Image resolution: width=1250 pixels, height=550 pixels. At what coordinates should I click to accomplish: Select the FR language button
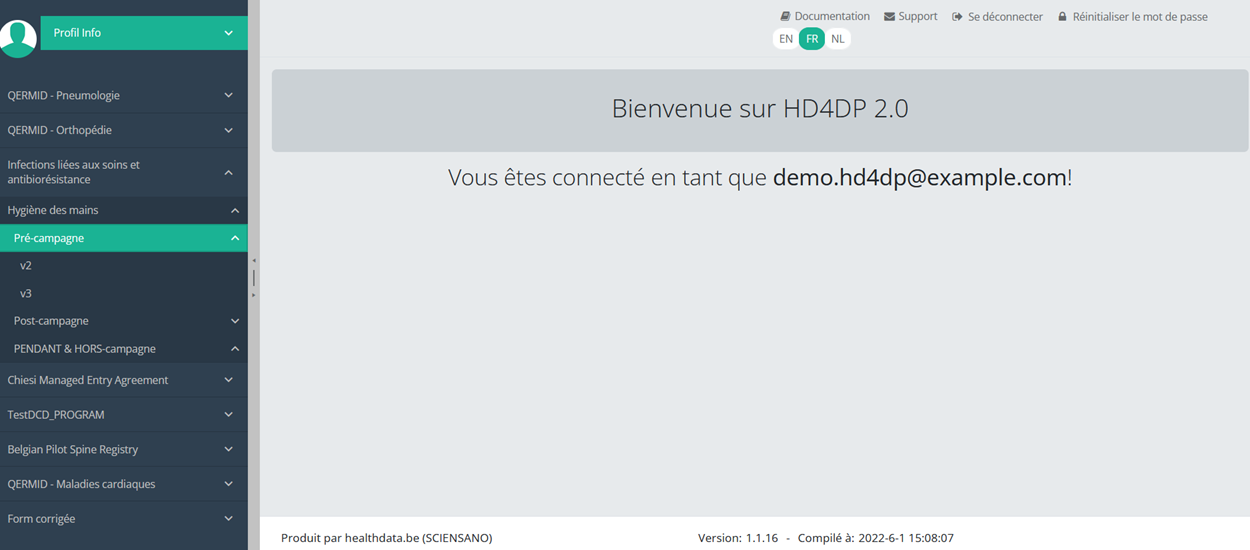pos(812,39)
